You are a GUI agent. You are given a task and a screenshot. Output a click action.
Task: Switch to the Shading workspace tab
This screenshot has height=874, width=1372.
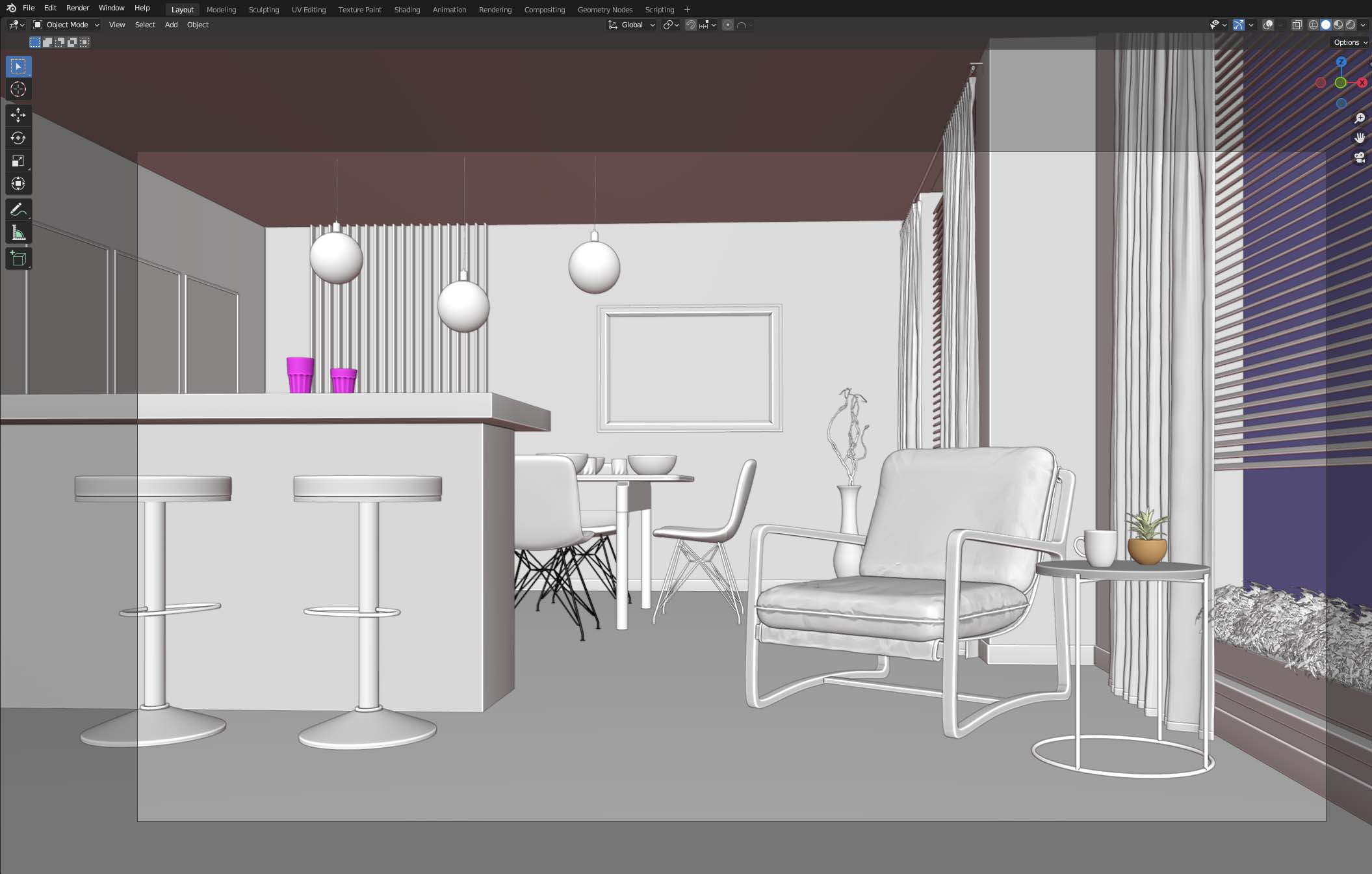pyautogui.click(x=407, y=9)
